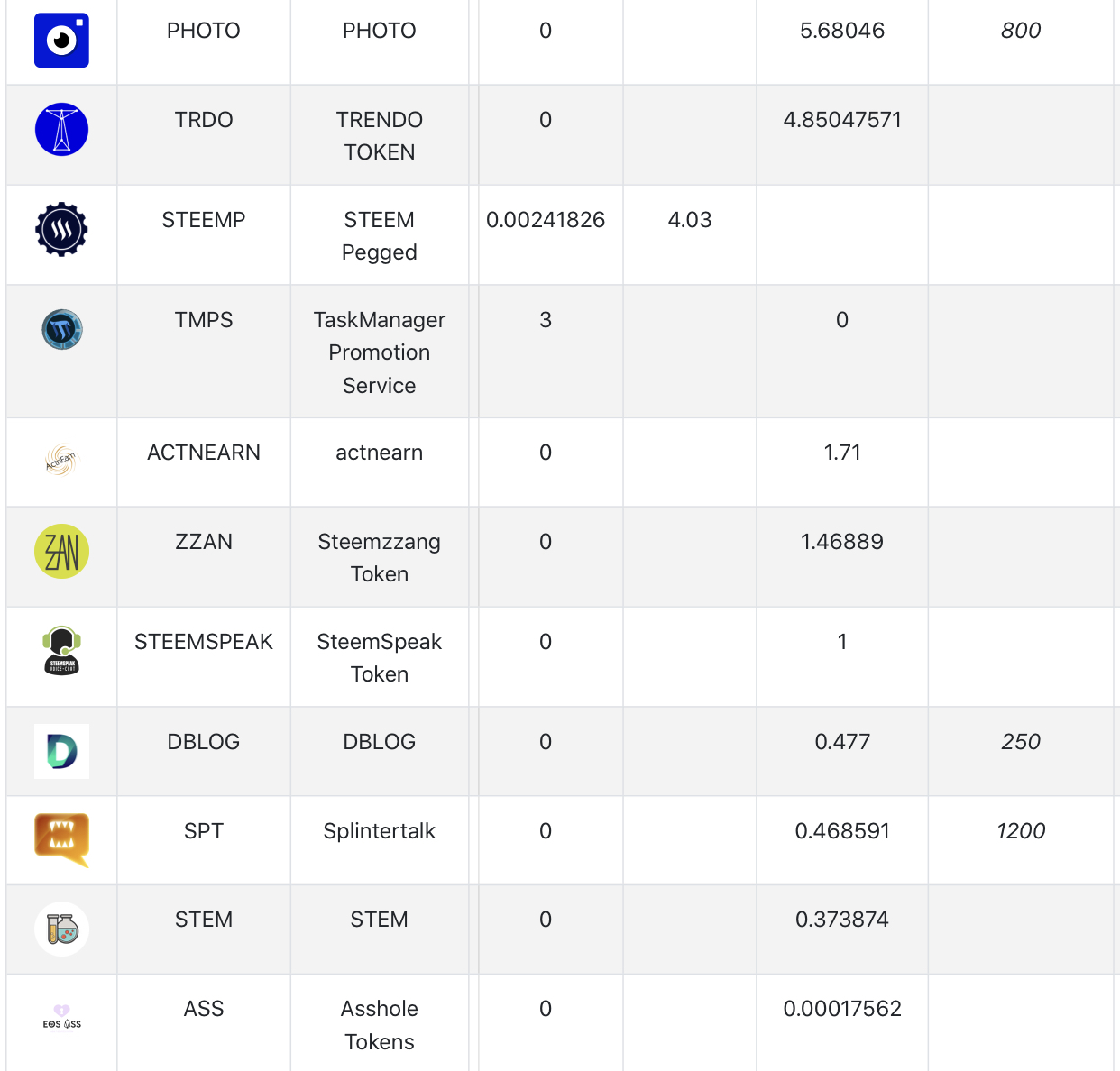The height and width of the screenshot is (1071, 1120).
Task: Click the 4.03 value in STEEMP row
Action: 690,220
